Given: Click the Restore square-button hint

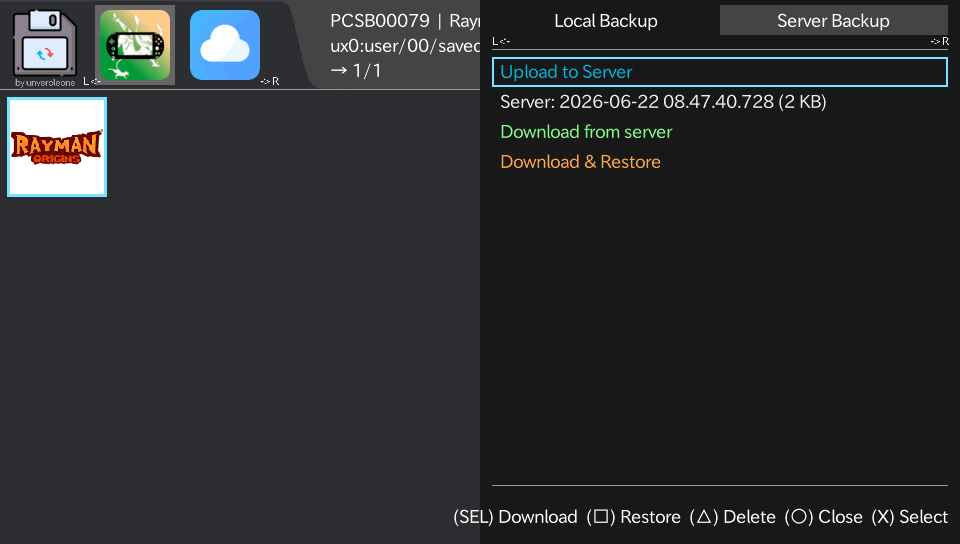Looking at the screenshot, I should 633,517.
